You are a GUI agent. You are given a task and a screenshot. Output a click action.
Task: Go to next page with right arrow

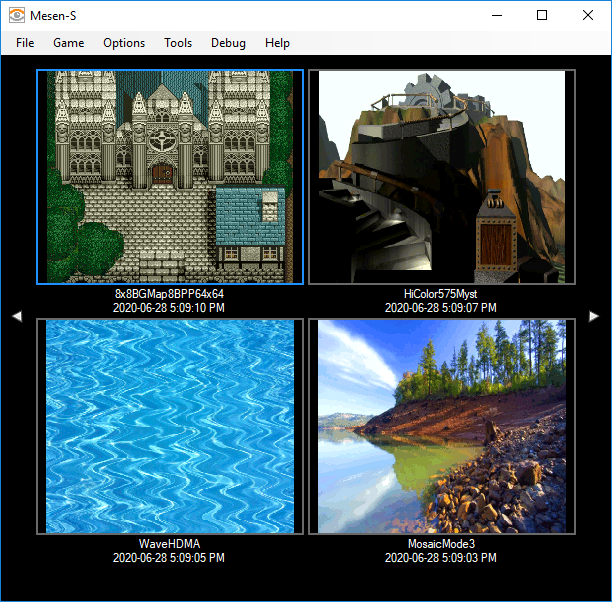click(594, 316)
